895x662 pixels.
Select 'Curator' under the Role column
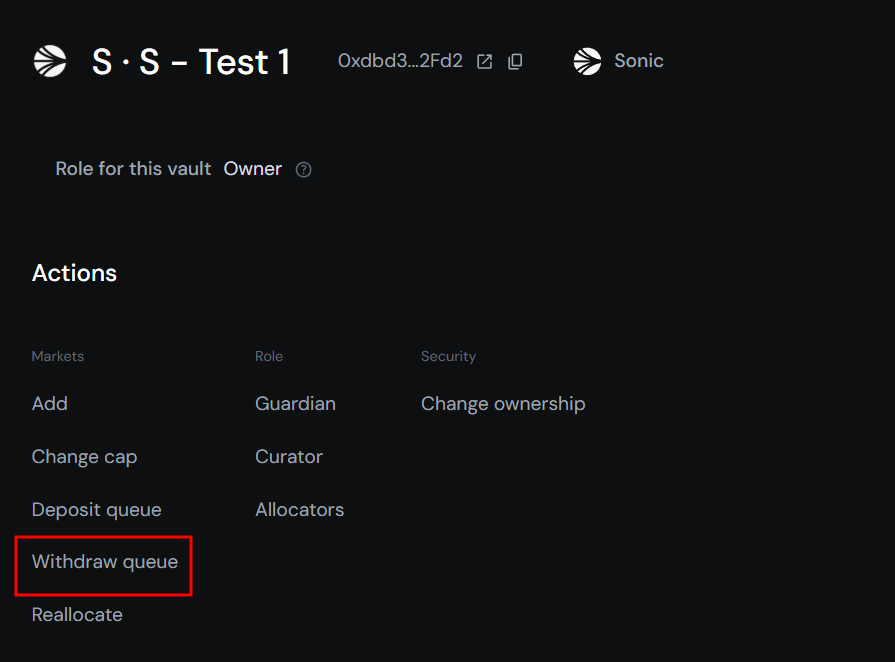pyautogui.click(x=289, y=456)
